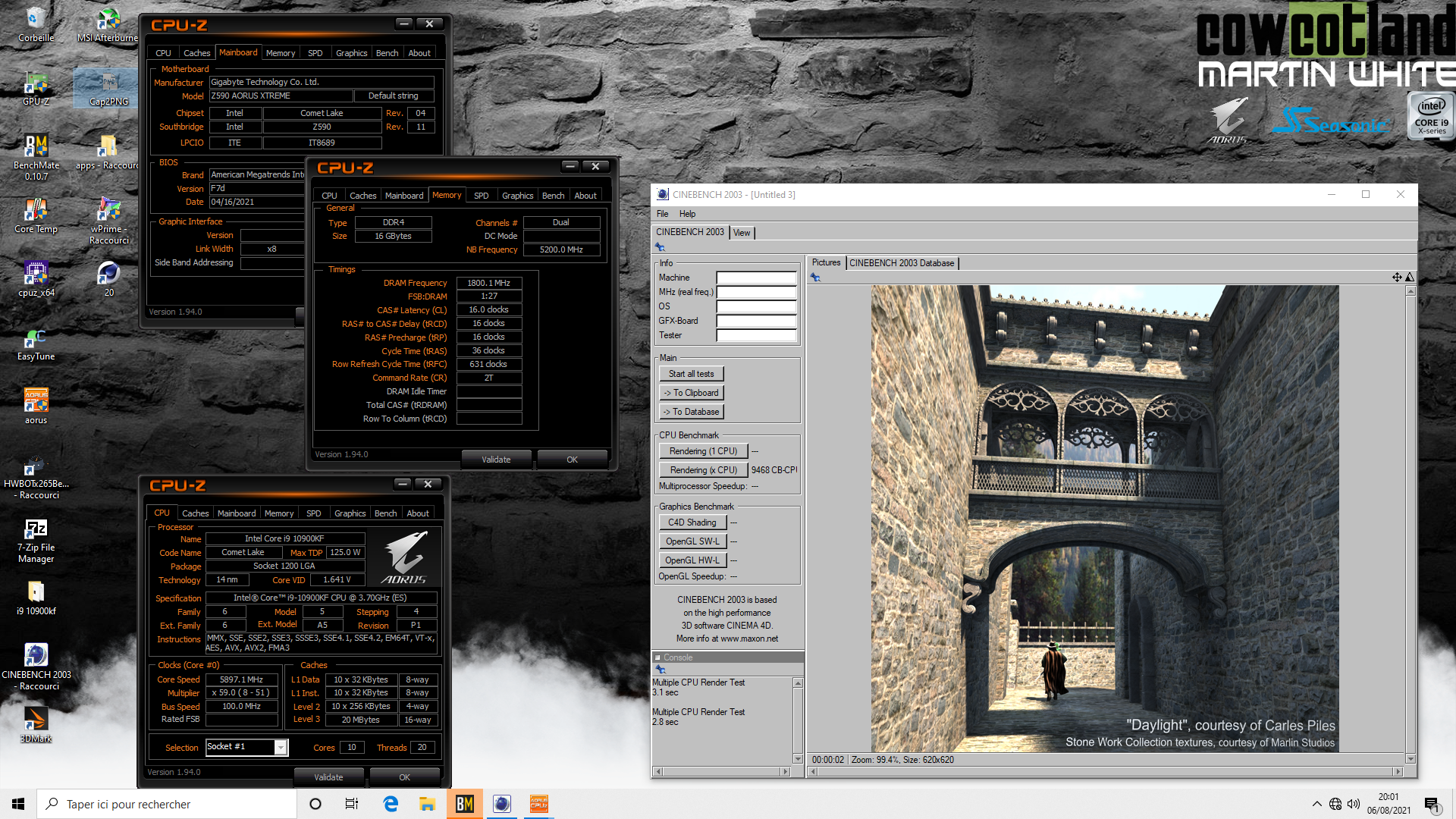Open the HWBOTx265 benchmark shortcut icon
Screen dimensions: 1456x819
[36, 475]
